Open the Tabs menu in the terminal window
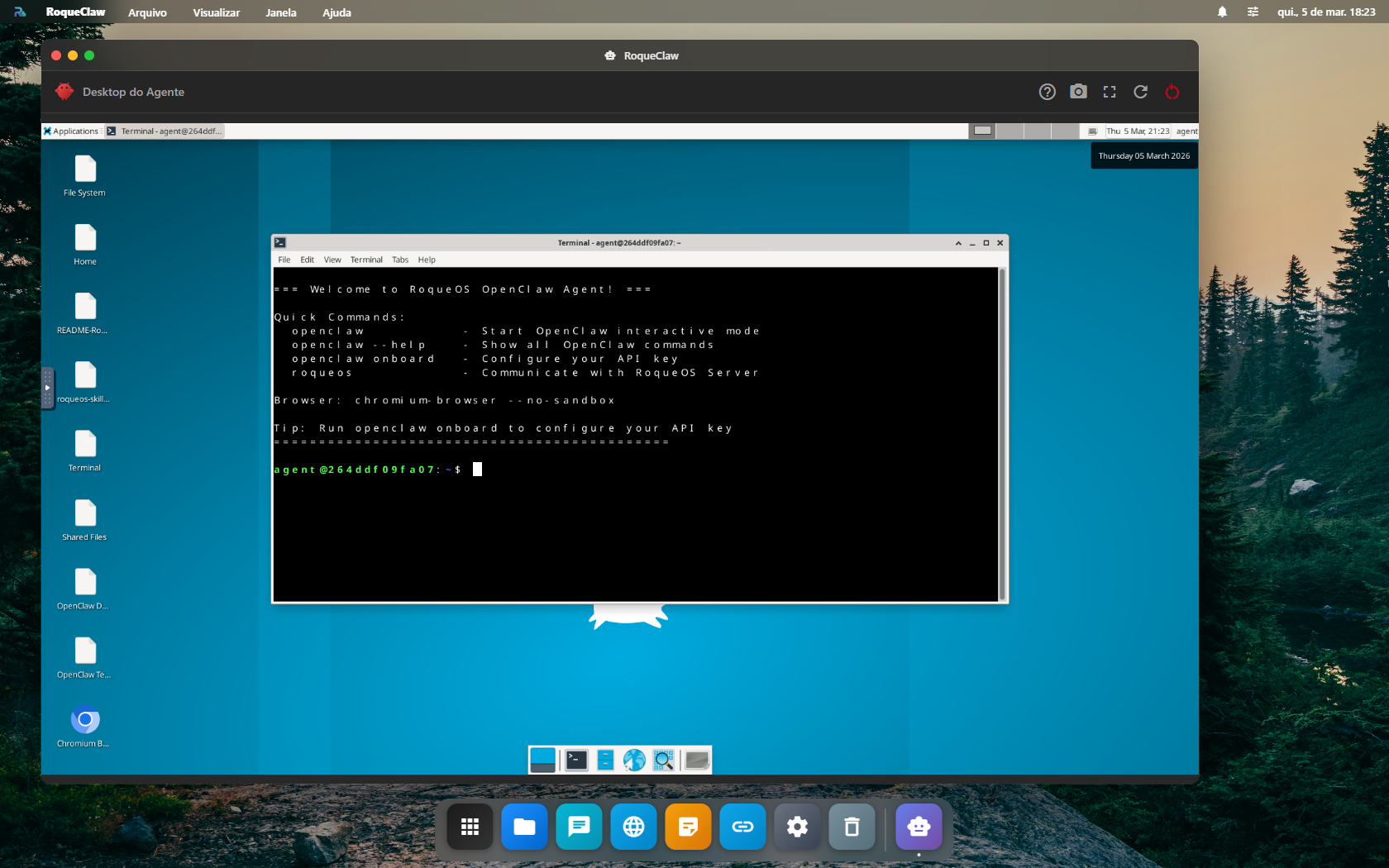Screen dimensions: 1389x868 (400, 260)
